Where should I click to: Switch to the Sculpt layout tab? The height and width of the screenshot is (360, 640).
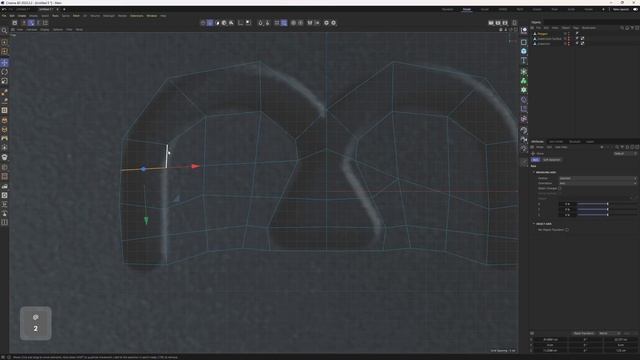coord(484,9)
